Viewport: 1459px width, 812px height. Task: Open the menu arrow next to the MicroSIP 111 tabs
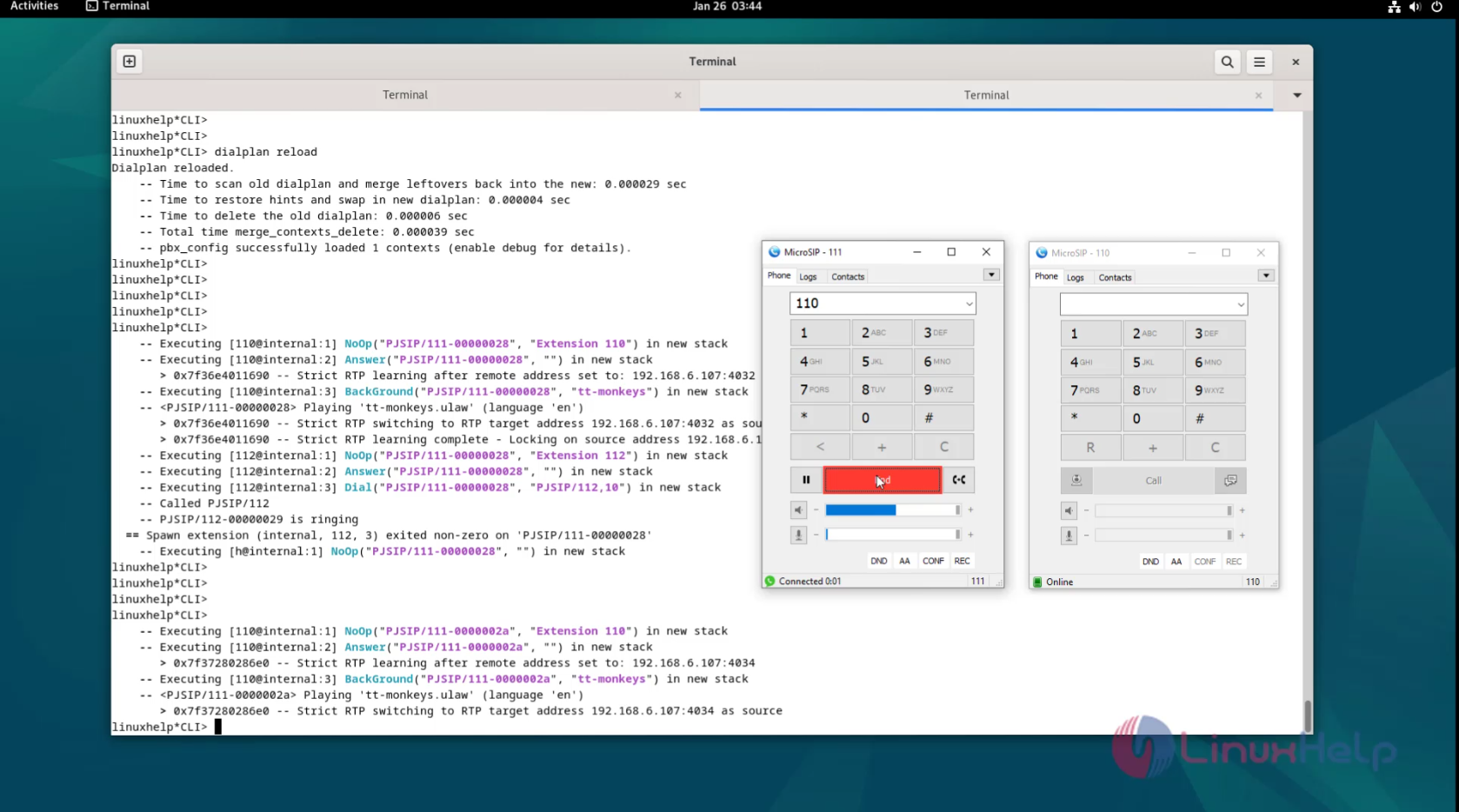coord(991,276)
